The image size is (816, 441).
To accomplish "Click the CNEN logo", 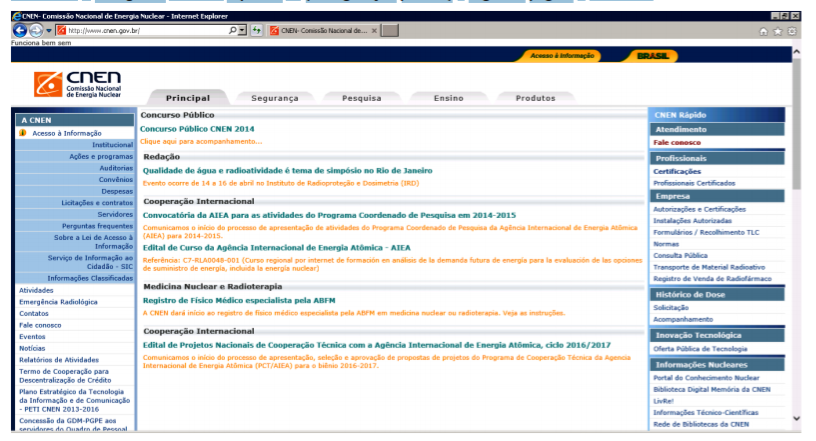I will click(78, 84).
